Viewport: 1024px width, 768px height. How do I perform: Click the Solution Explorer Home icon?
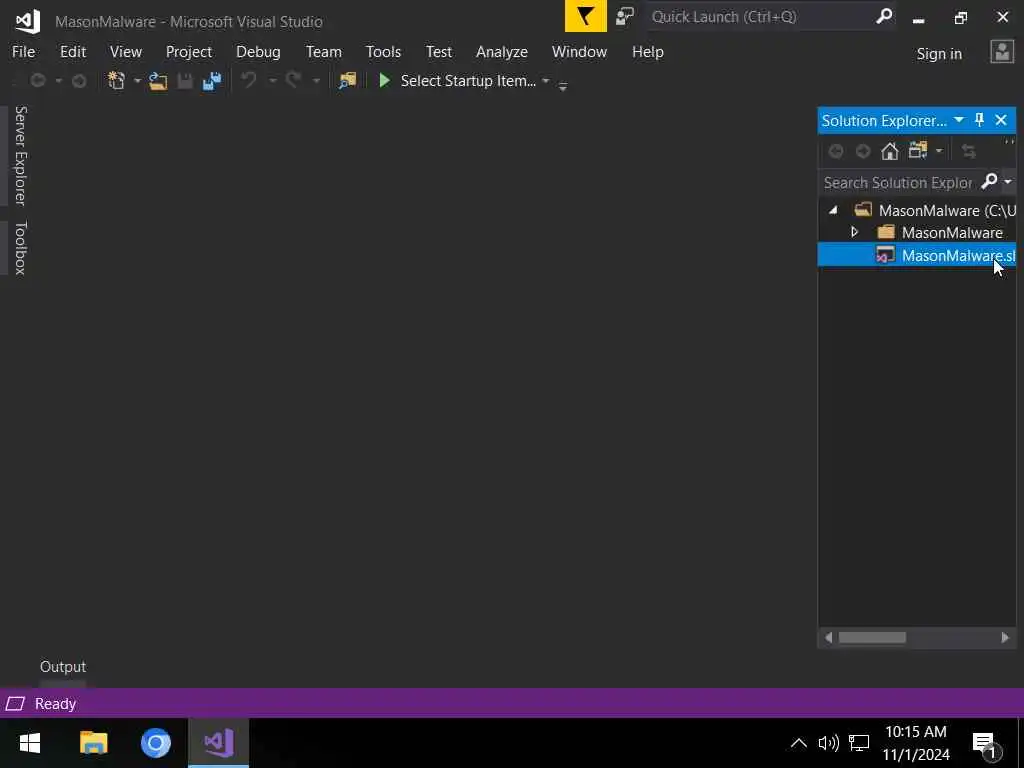click(x=889, y=152)
